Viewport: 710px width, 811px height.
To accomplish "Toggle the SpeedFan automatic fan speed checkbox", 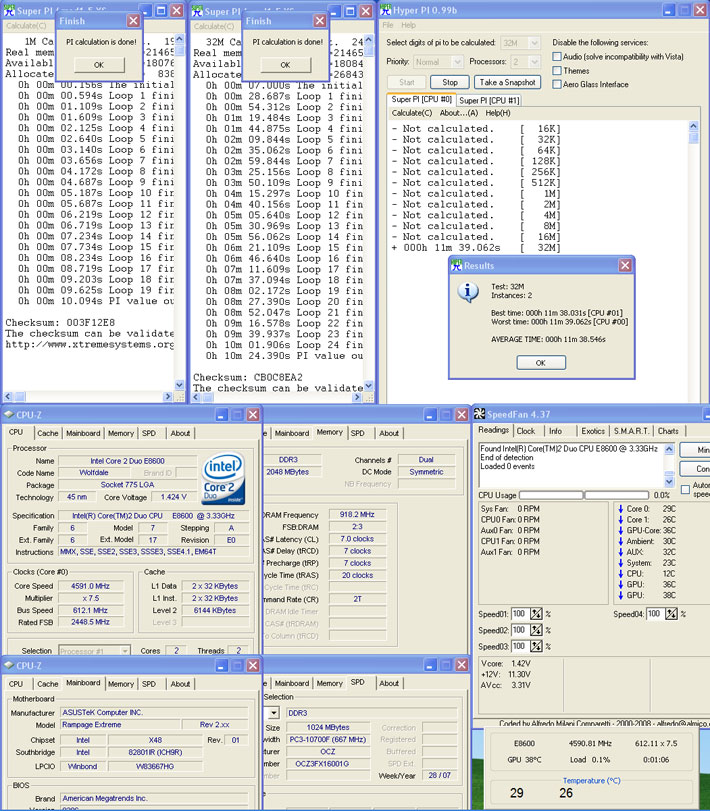I will click(x=686, y=489).
